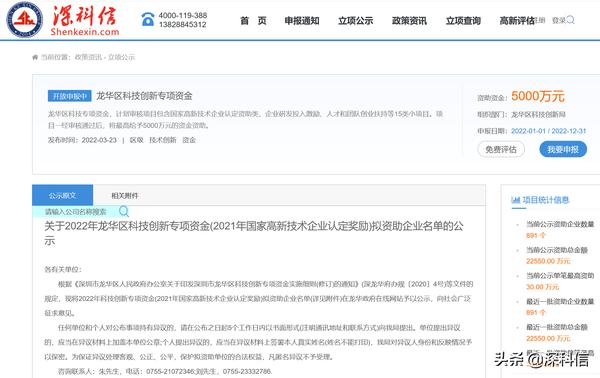This screenshot has height=378, width=600.
Task: Click the telephone icon beside hotline number
Action: click(148, 19)
